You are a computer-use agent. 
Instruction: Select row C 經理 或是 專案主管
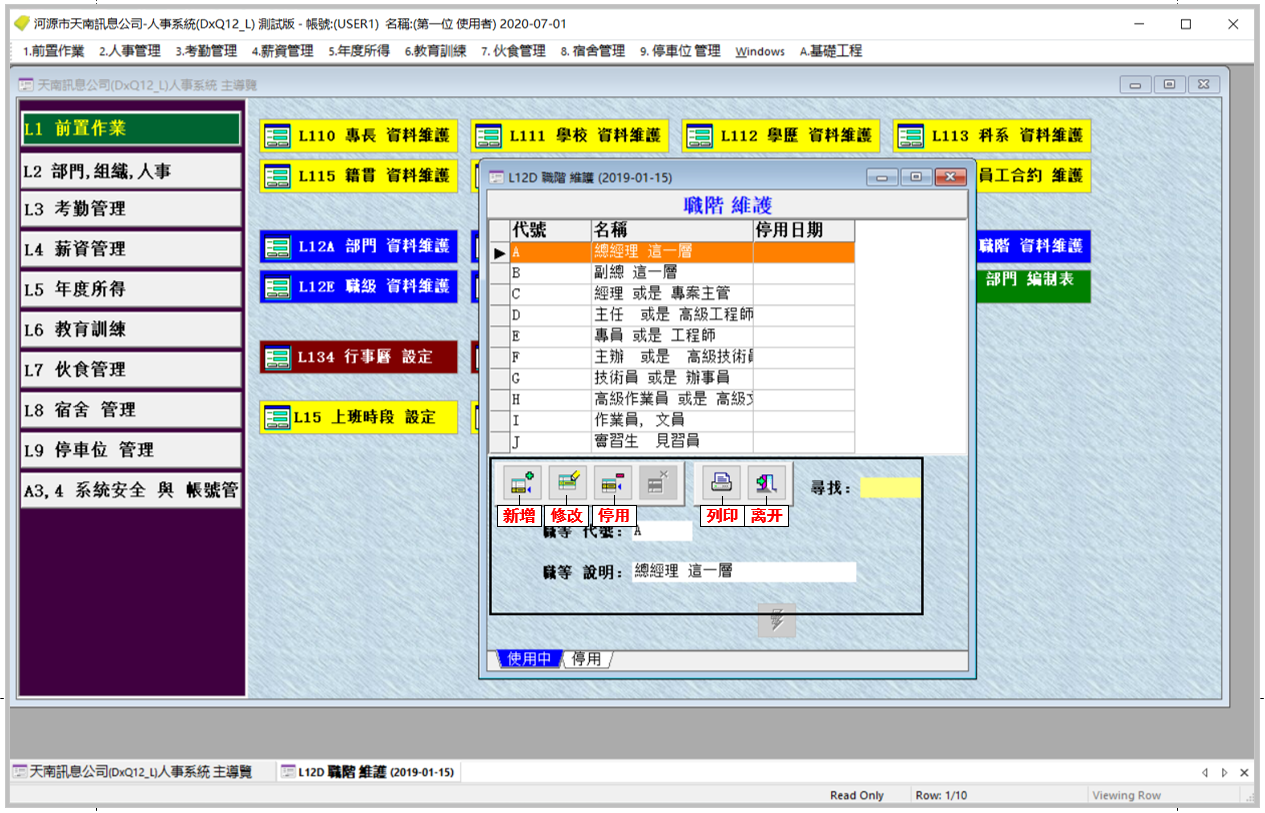[670, 294]
